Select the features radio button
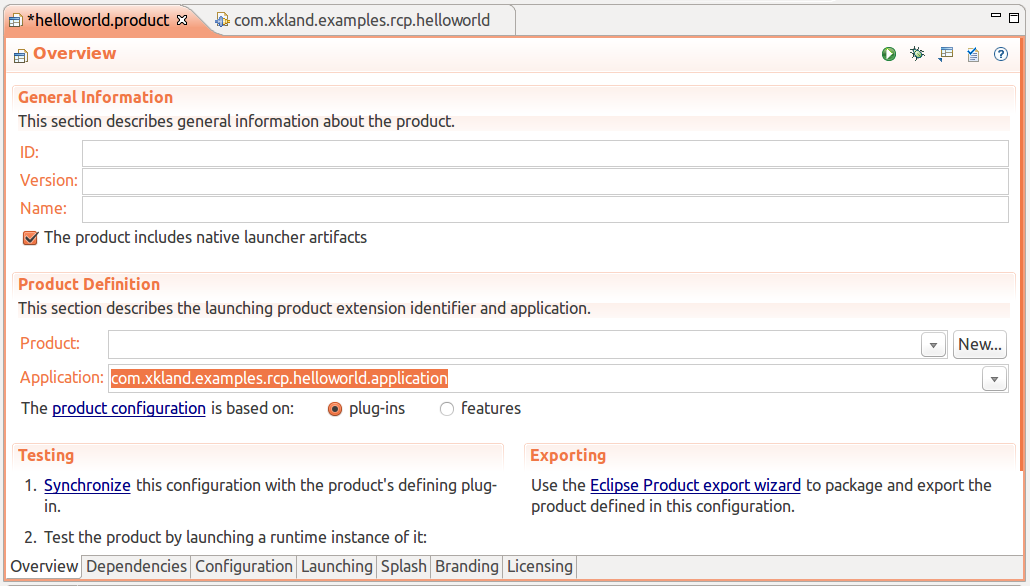Screen dimensions: 1030x586 [447, 409]
